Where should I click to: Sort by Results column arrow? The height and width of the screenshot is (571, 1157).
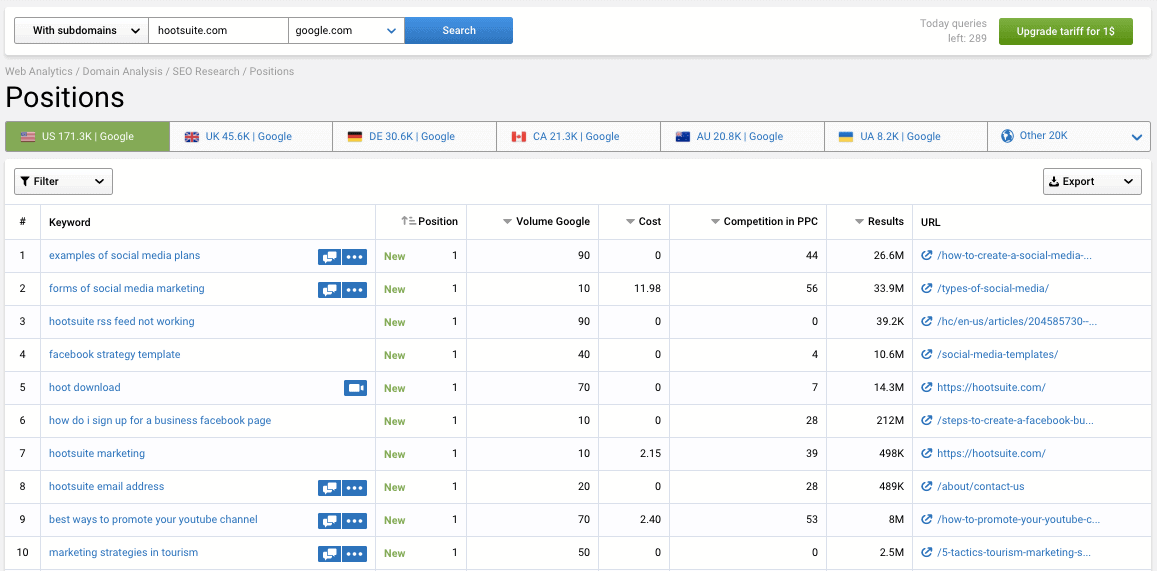859,221
